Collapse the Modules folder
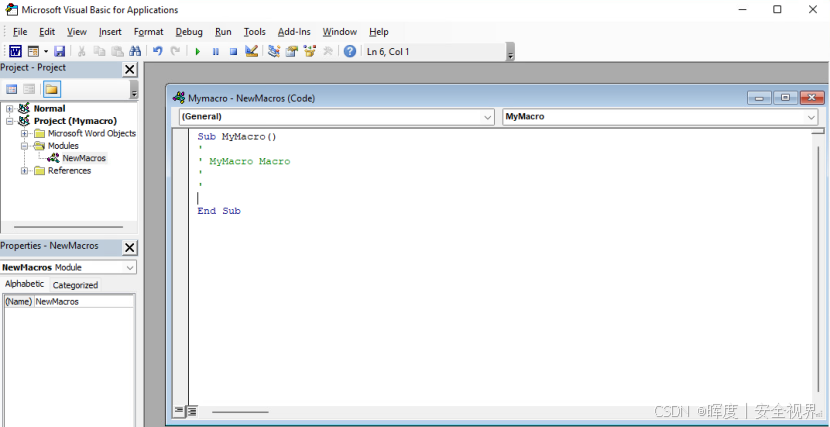Viewport: 830px width, 427px height. (x=24, y=146)
